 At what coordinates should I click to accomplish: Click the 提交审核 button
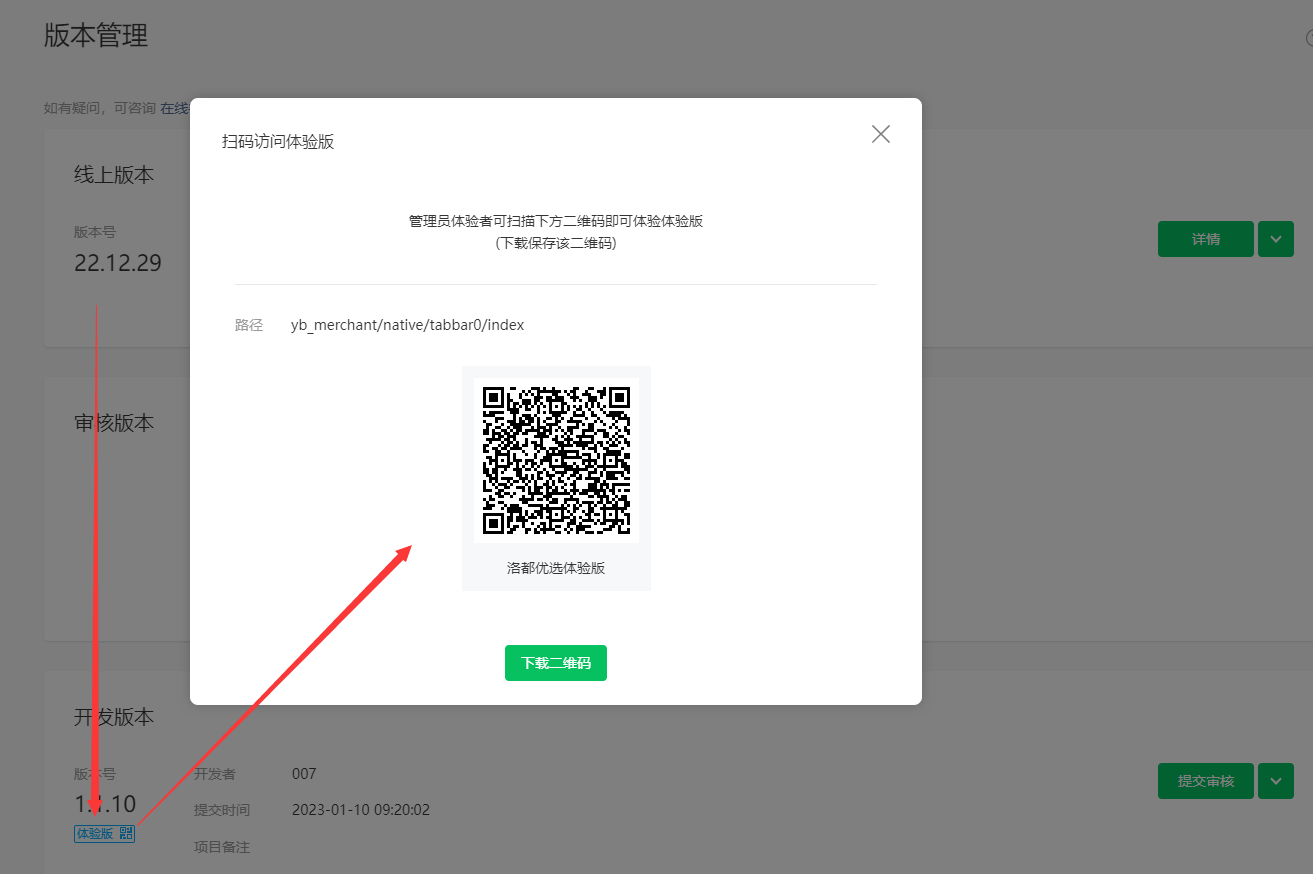click(1205, 781)
